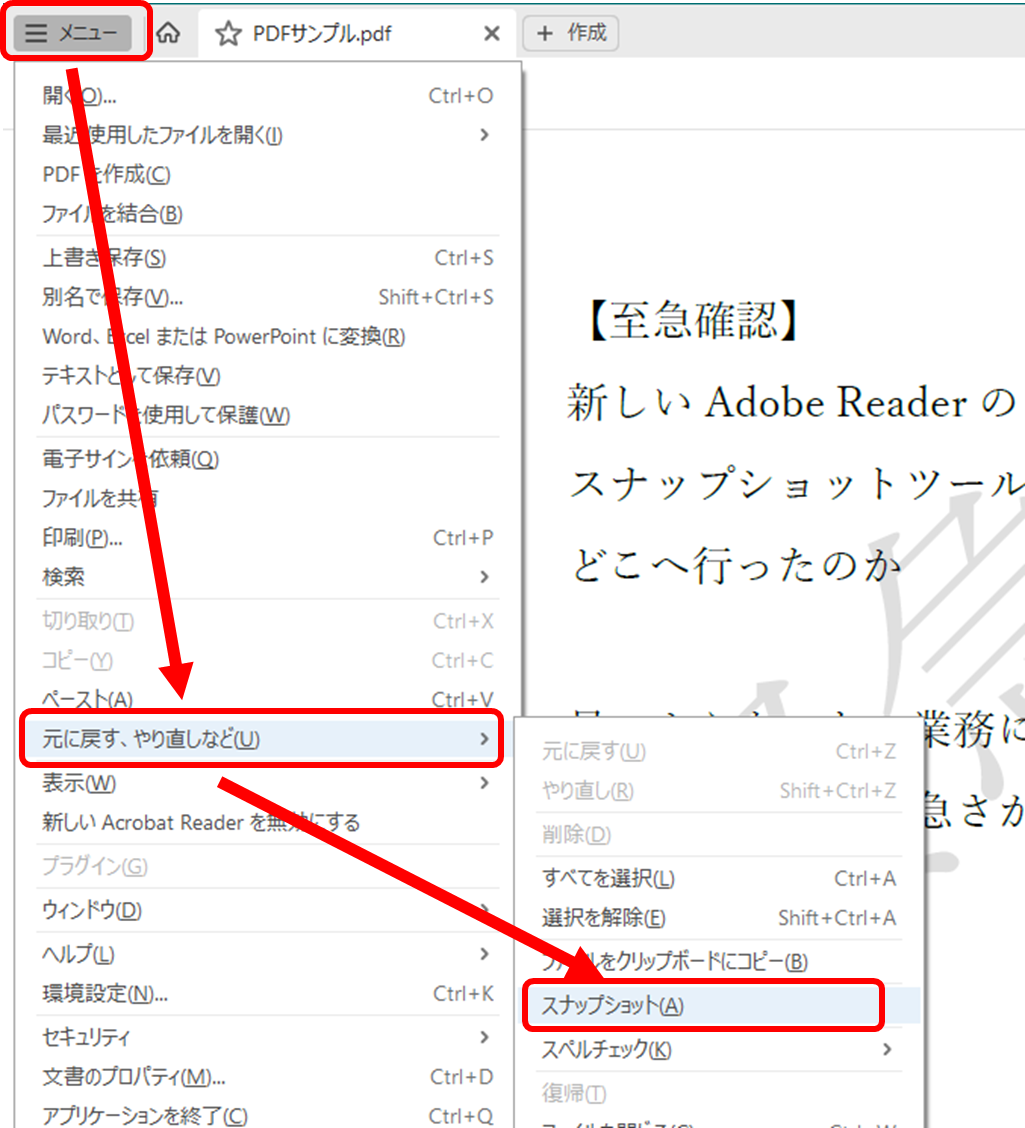
Task: Click the 【至急確認】 heading text
Action: [692, 321]
